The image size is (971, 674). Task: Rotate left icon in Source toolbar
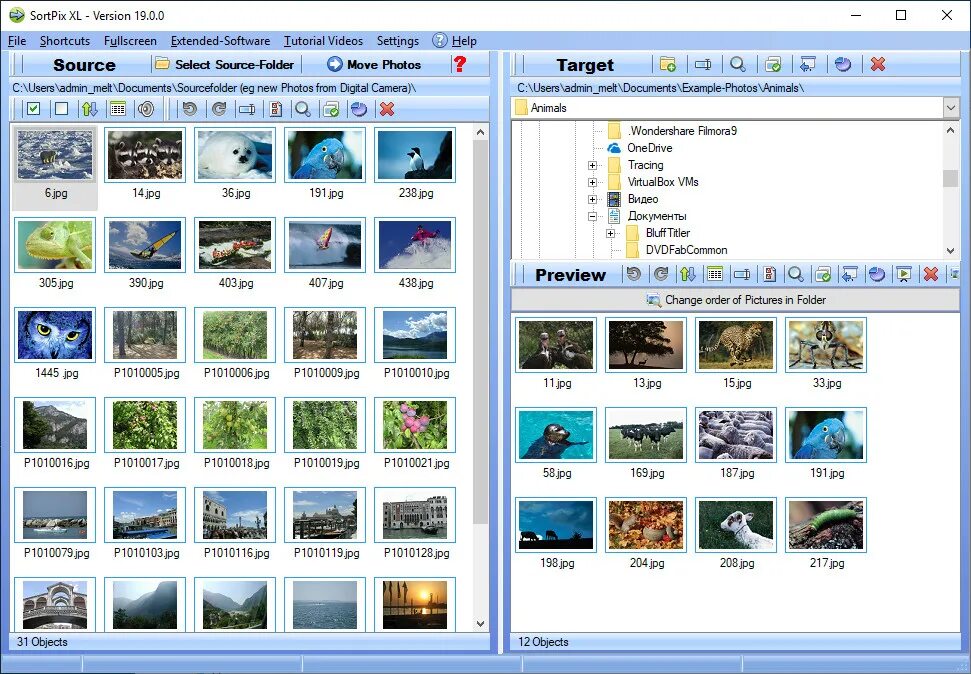(190, 109)
